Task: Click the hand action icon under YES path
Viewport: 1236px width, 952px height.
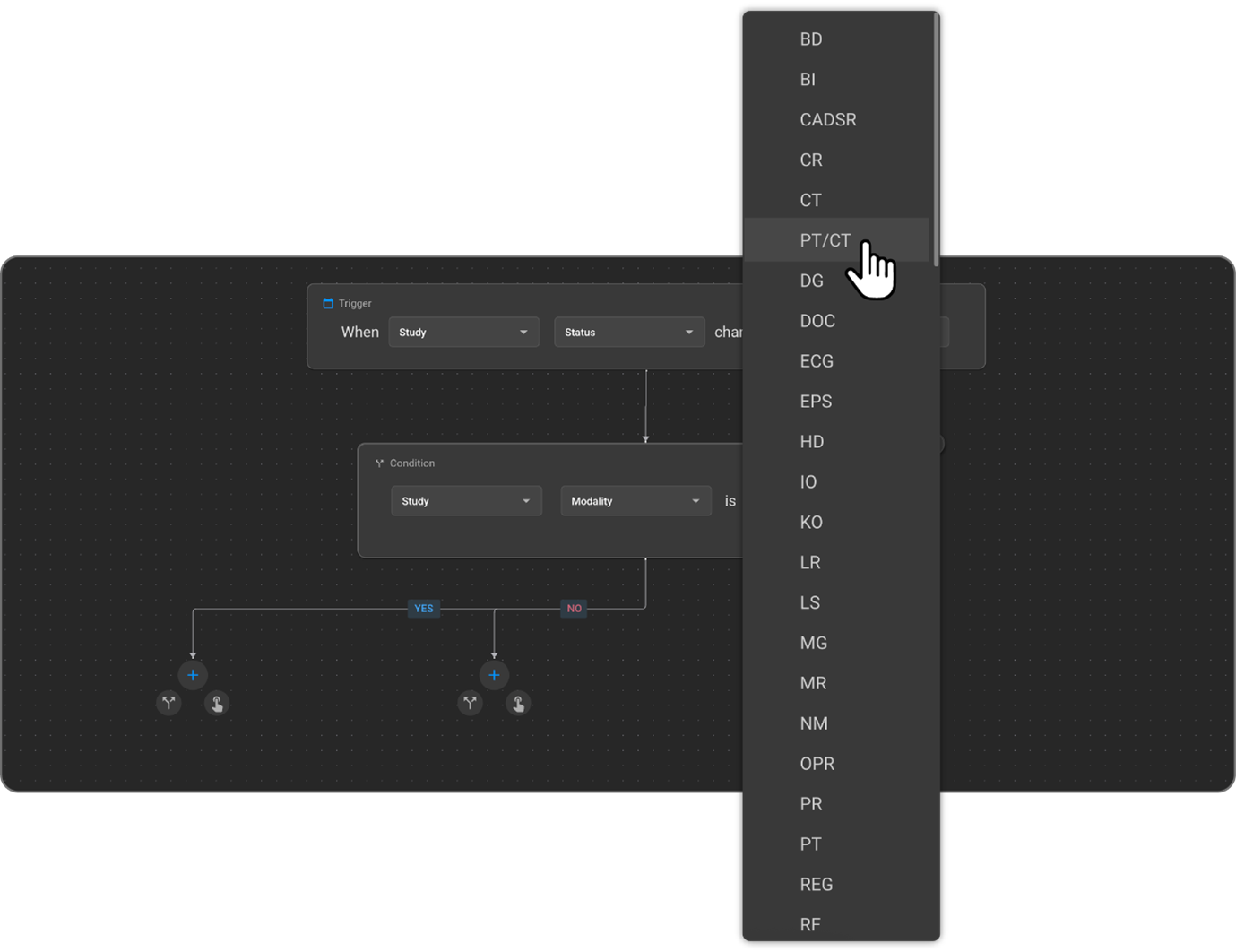Action: [x=217, y=704]
